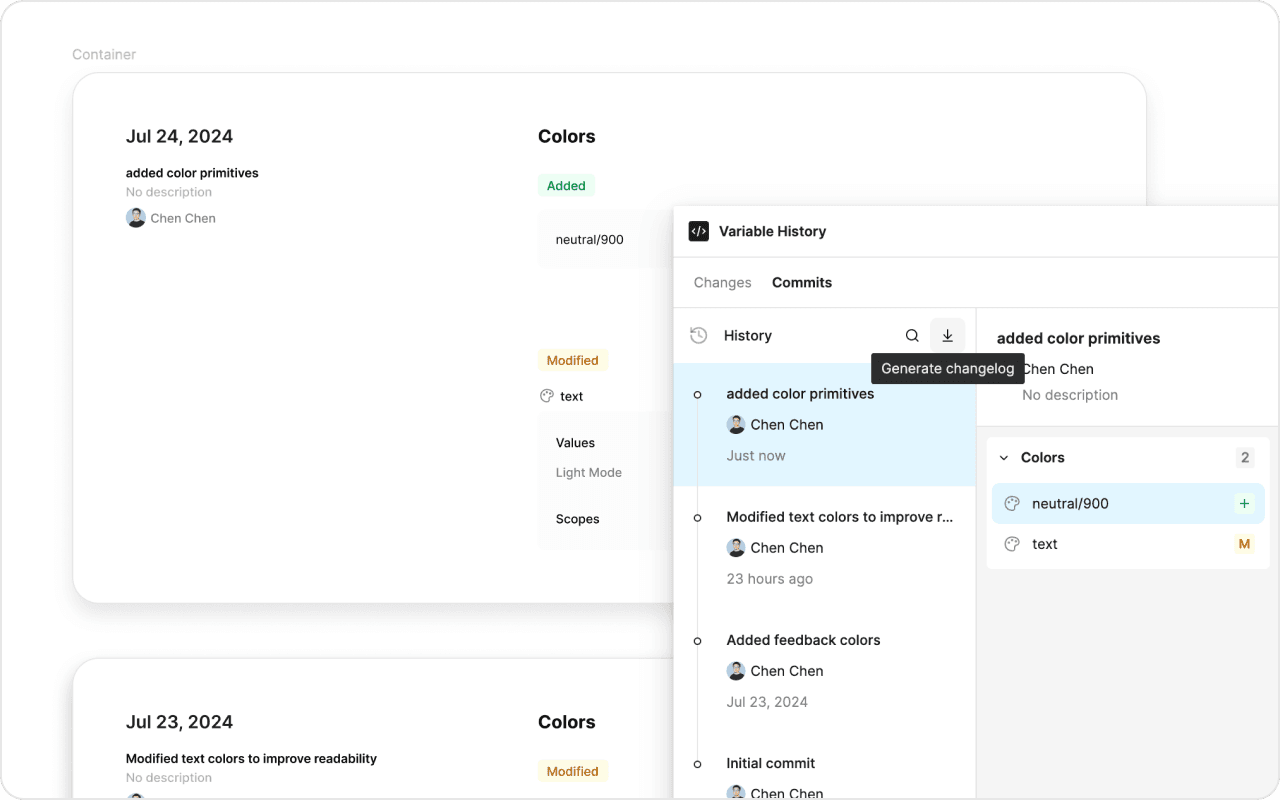
Task: Click the 23 hours ago timestamp
Action: pyautogui.click(x=770, y=579)
